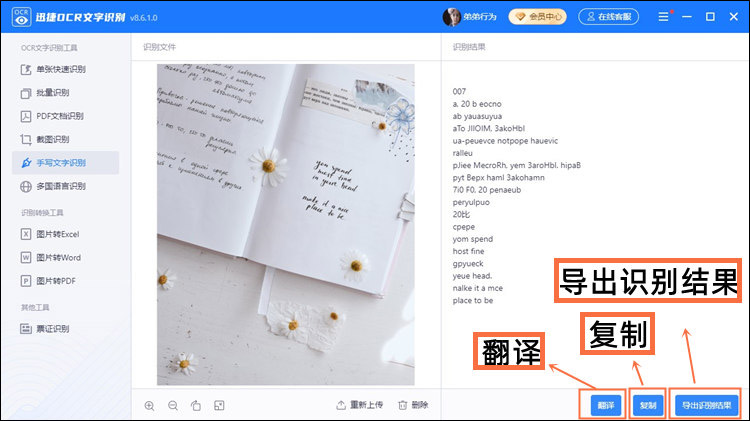Contact 在线客服 online support
The width and height of the screenshot is (750, 421).
coord(608,17)
